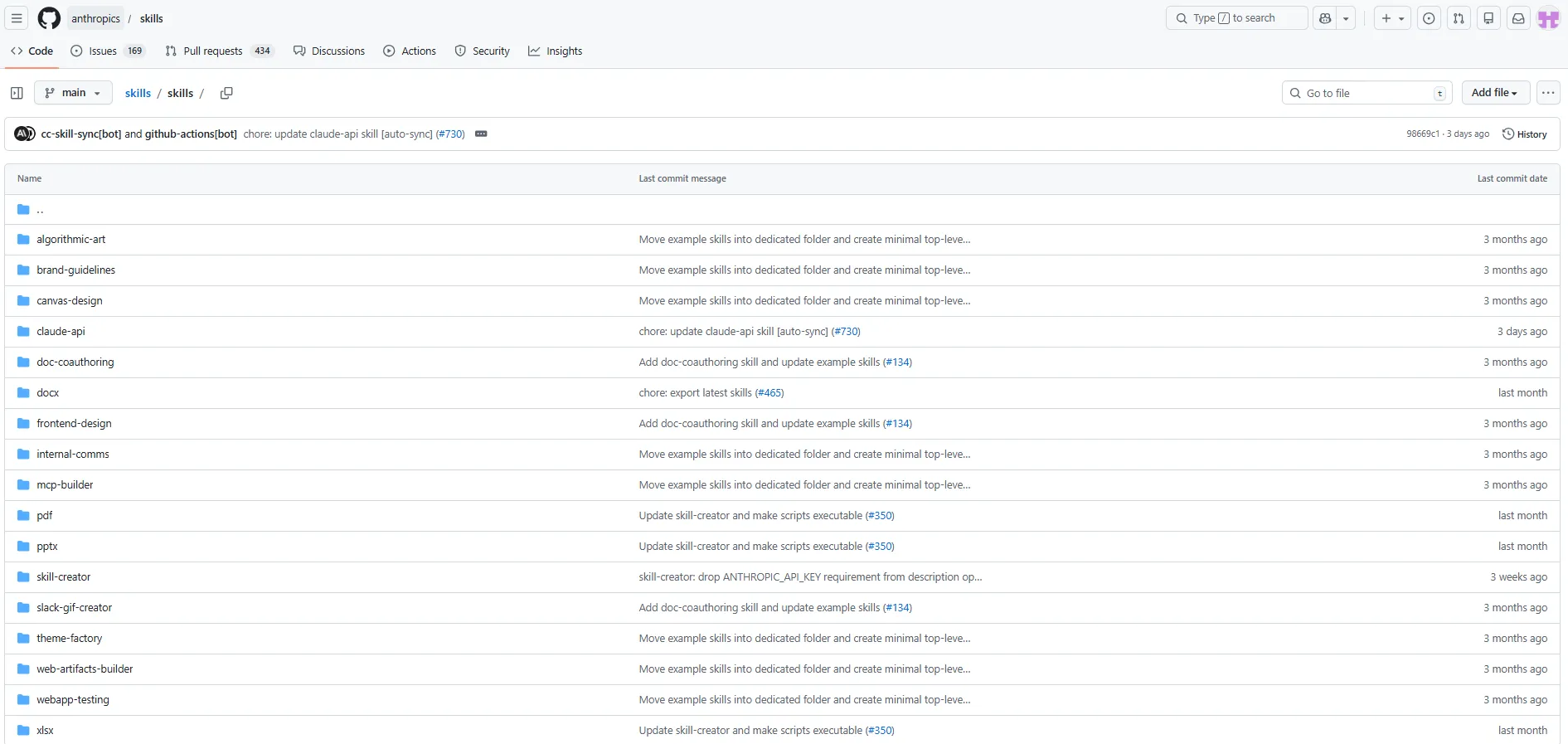
Task: Open the main branch selector dropdown
Action: pyautogui.click(x=73, y=93)
